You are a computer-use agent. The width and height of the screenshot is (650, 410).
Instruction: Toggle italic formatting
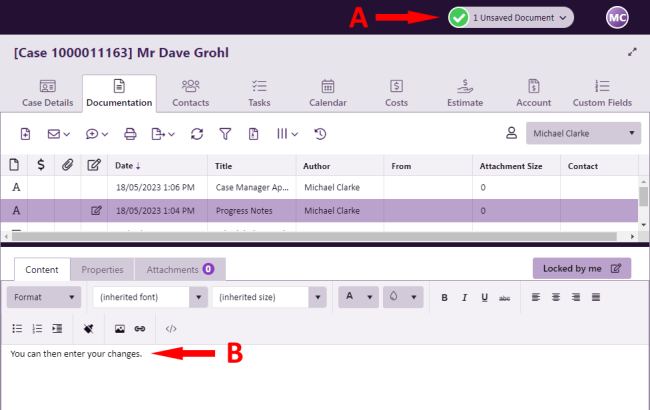(x=465, y=297)
